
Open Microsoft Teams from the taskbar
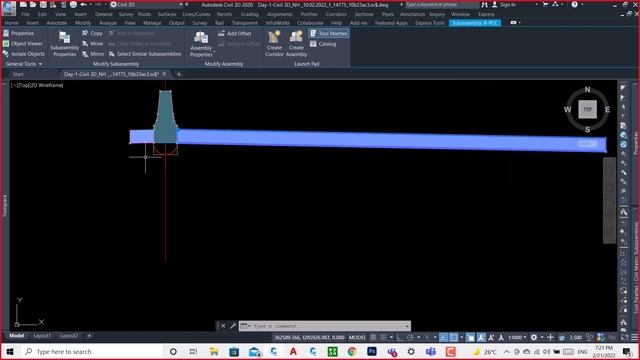tap(431, 351)
